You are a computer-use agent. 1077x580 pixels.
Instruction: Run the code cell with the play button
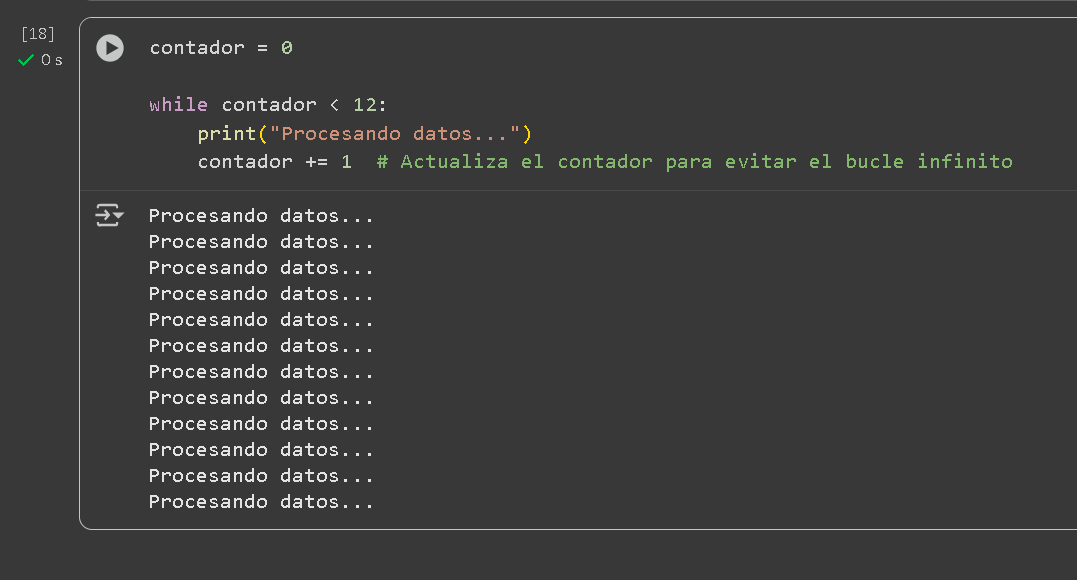110,48
